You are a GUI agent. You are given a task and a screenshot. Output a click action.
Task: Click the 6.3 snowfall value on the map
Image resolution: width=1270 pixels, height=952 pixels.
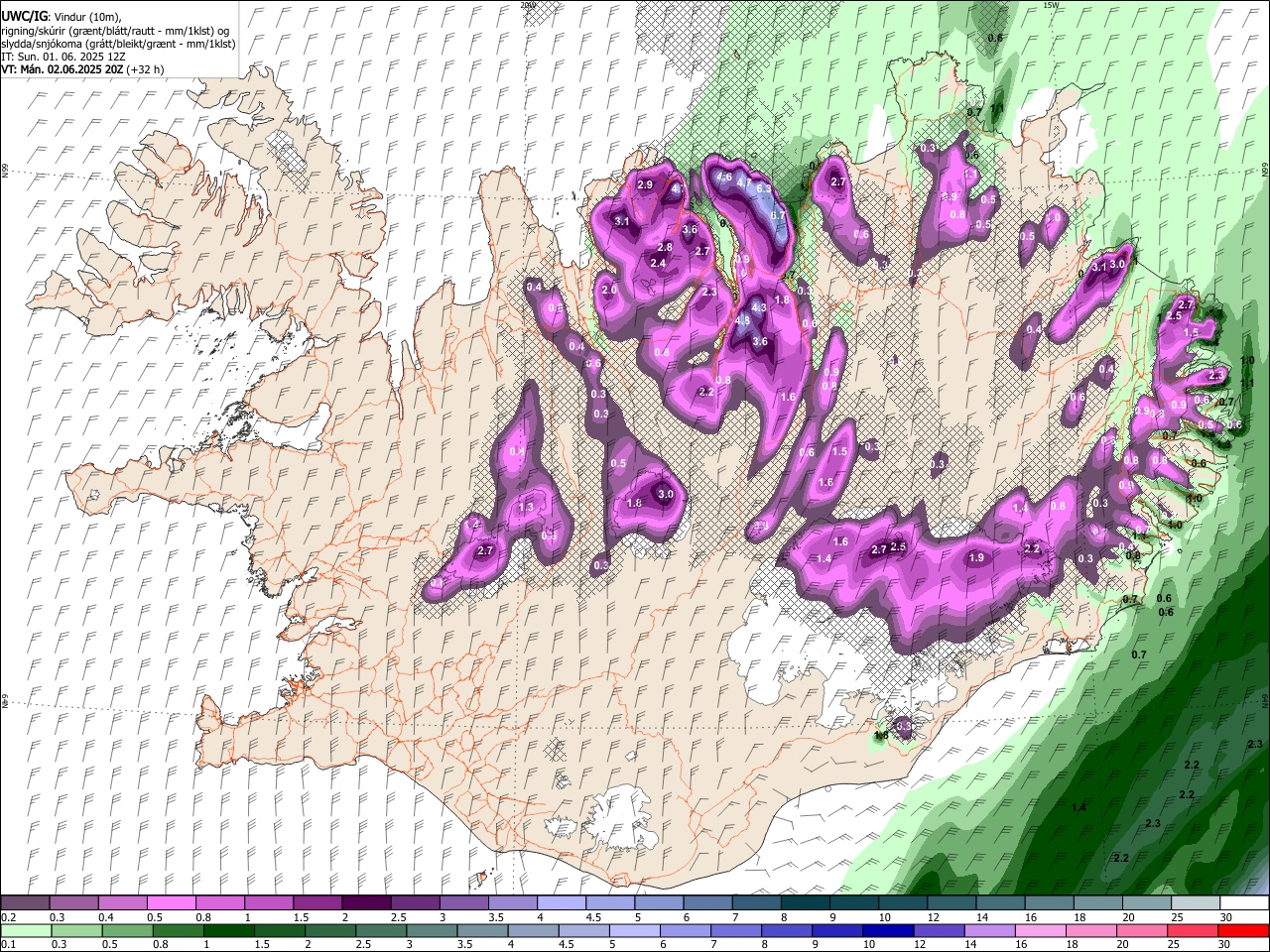click(763, 188)
